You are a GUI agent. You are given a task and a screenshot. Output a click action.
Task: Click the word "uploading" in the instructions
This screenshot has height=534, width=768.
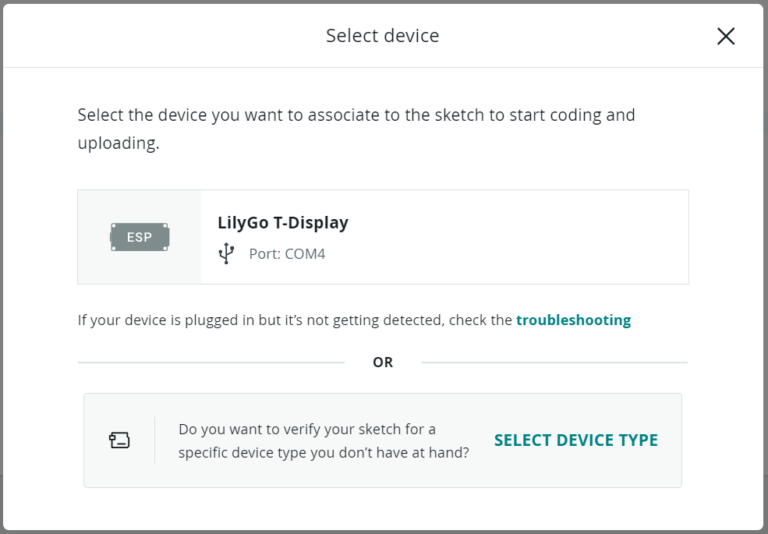tap(118, 143)
